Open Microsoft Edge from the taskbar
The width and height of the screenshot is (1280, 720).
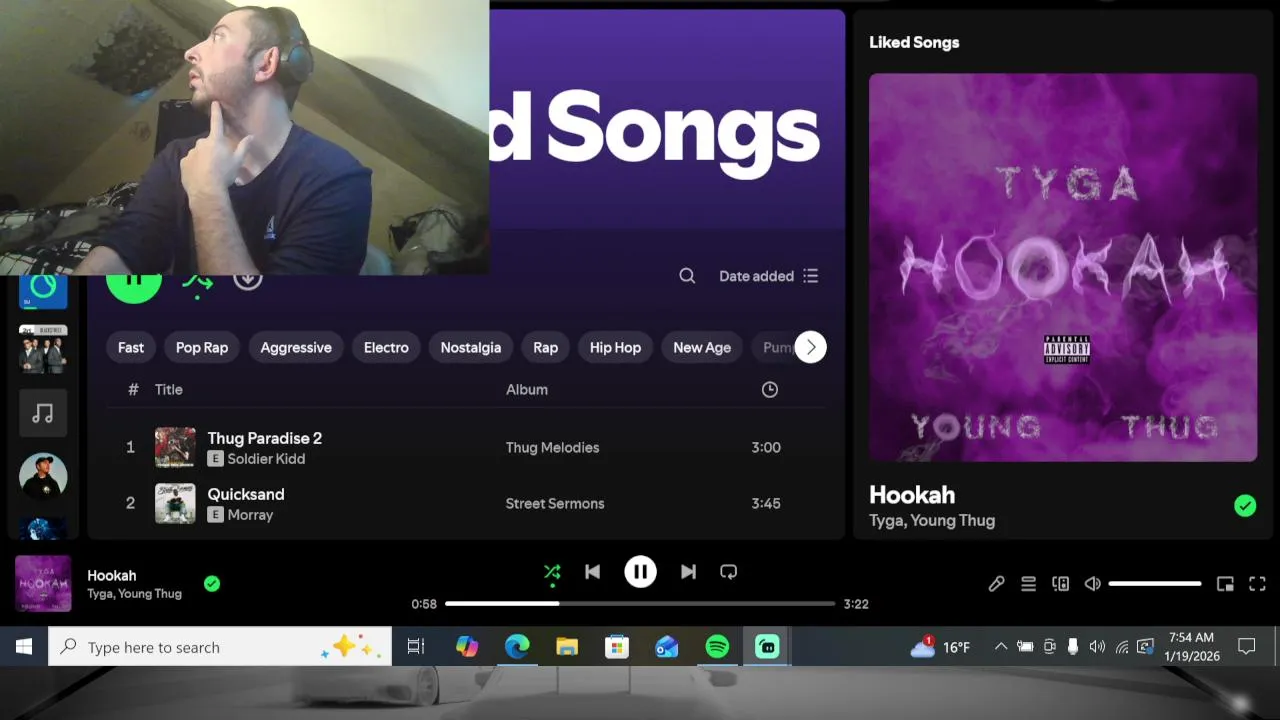coord(517,647)
